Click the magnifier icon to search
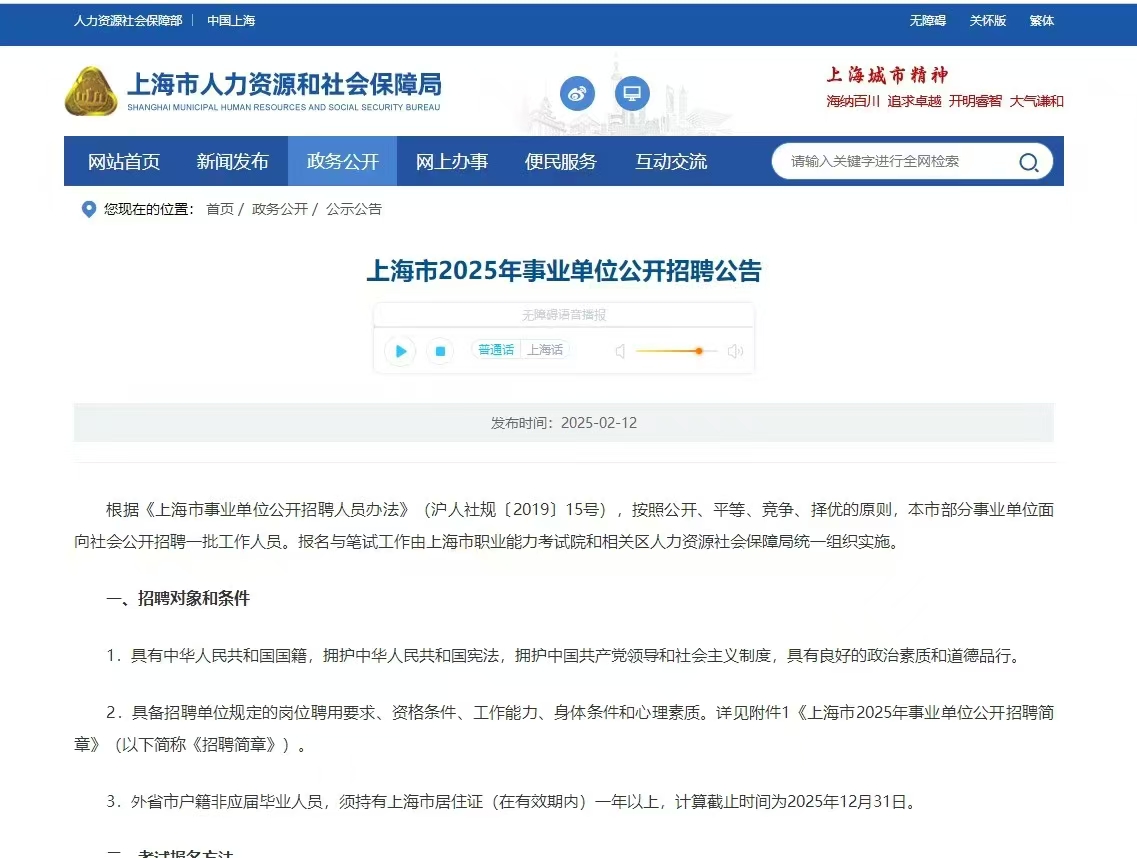The height and width of the screenshot is (858, 1137). [1028, 161]
